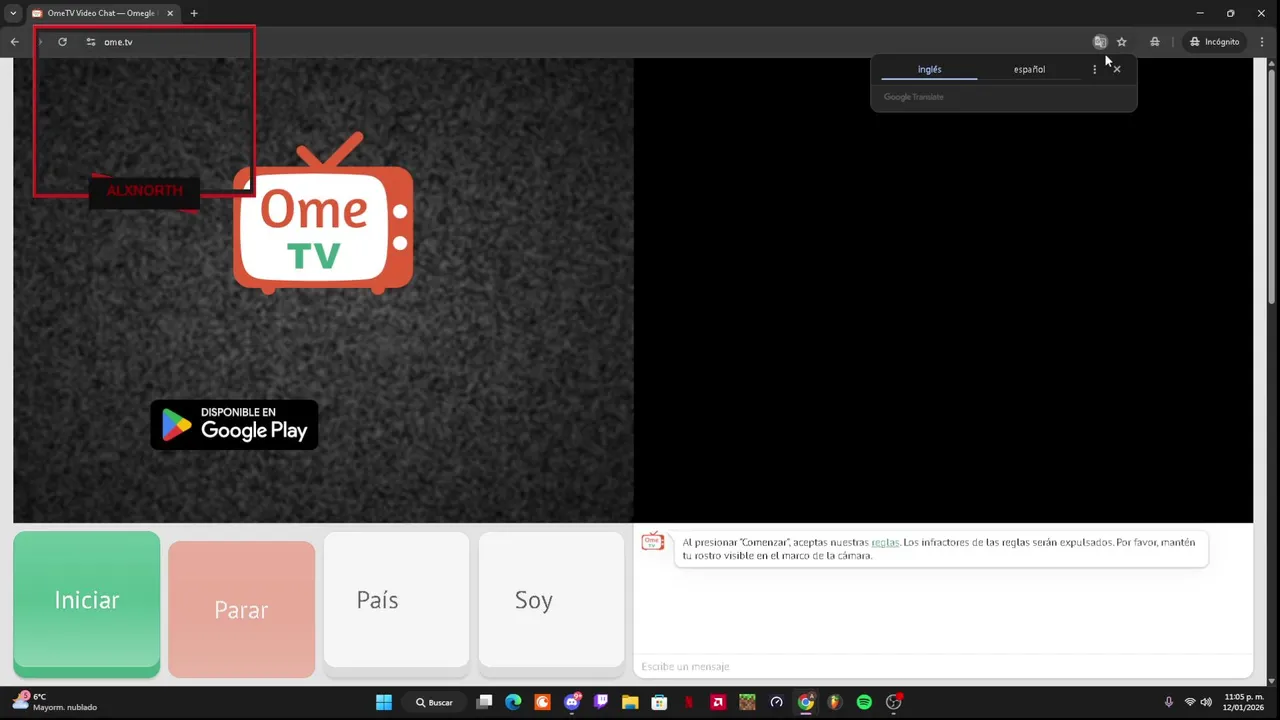Open Microsoft Store from the taskbar
1280x720 pixels.
click(659, 702)
